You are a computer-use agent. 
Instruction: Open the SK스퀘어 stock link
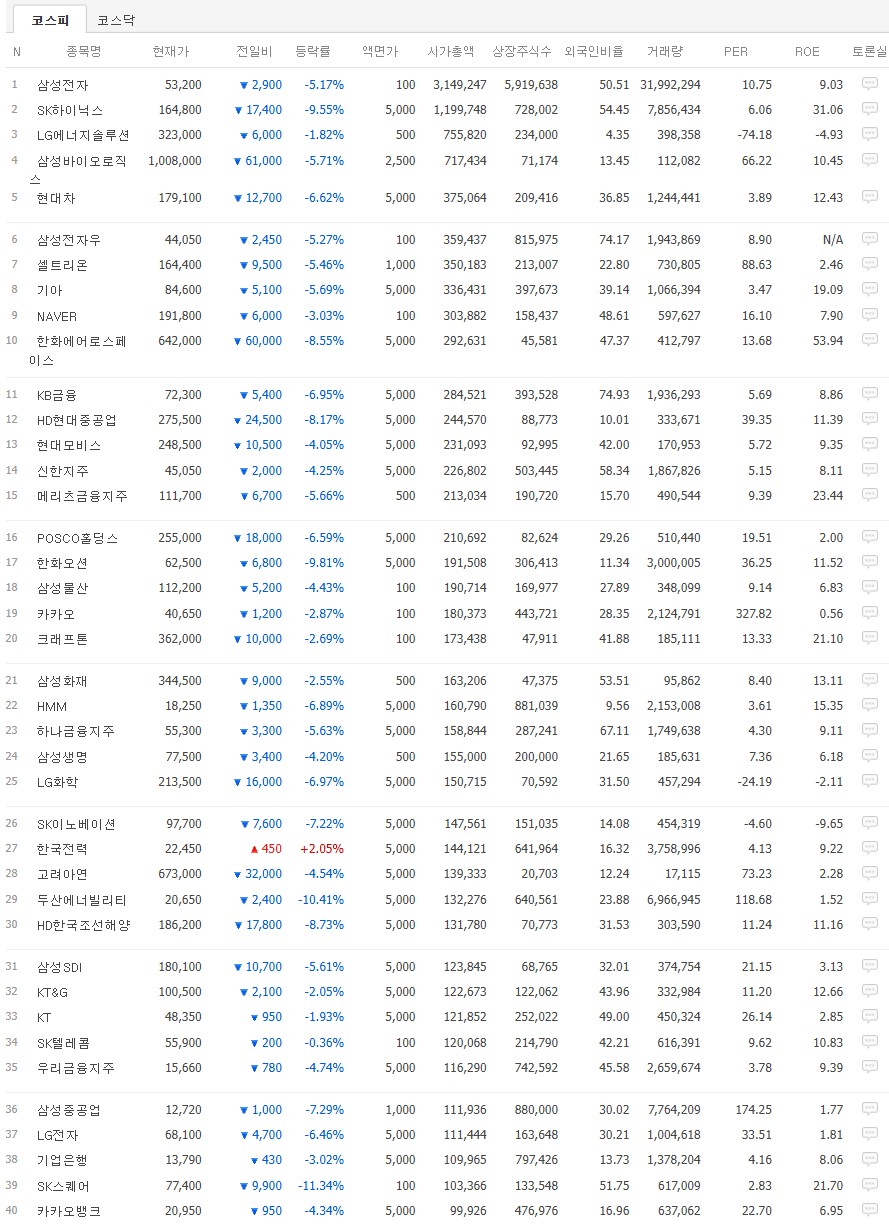click(63, 1185)
